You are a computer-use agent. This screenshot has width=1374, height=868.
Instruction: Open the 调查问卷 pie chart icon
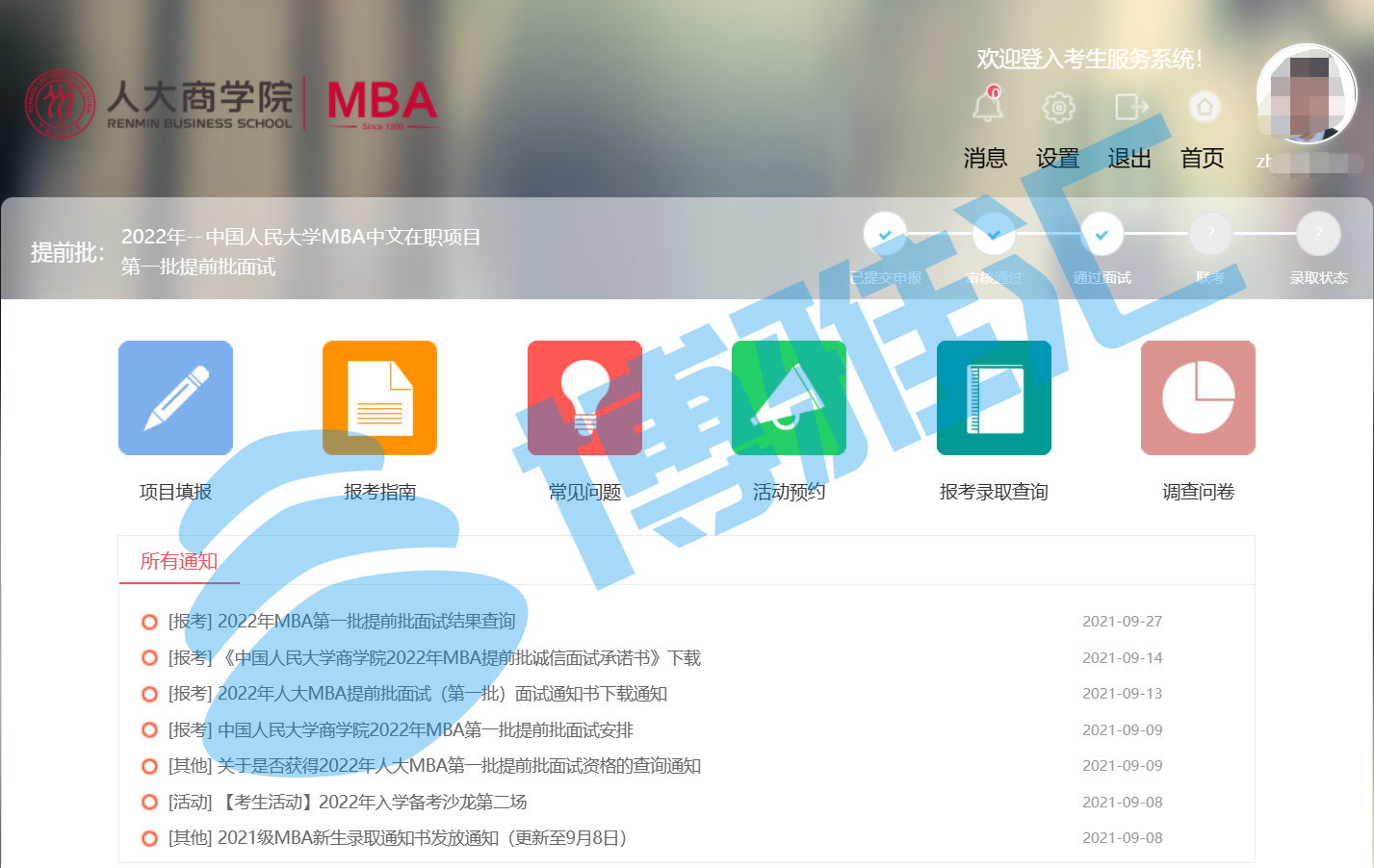(x=1198, y=397)
